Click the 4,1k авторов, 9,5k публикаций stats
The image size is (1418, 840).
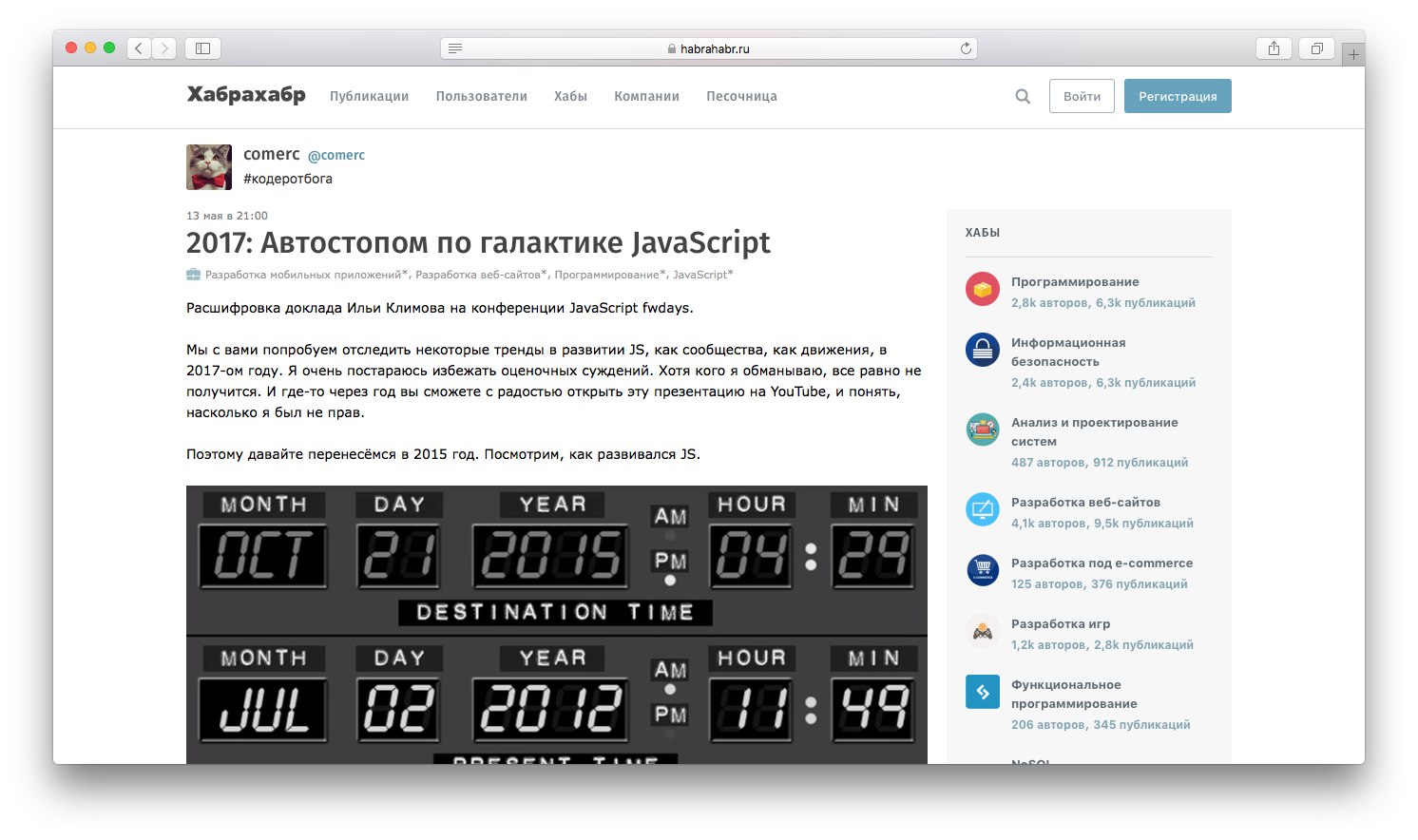point(1102,524)
